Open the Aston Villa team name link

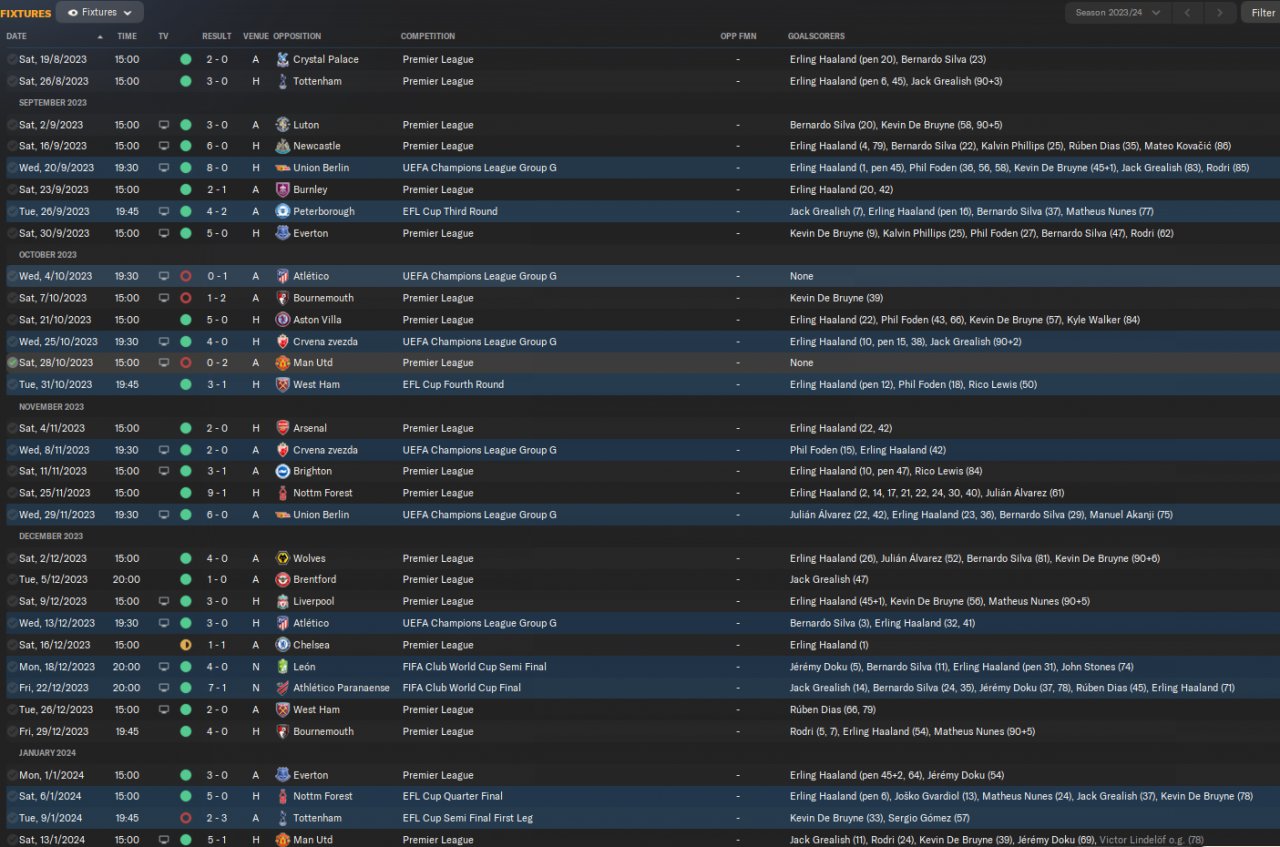[x=318, y=320]
